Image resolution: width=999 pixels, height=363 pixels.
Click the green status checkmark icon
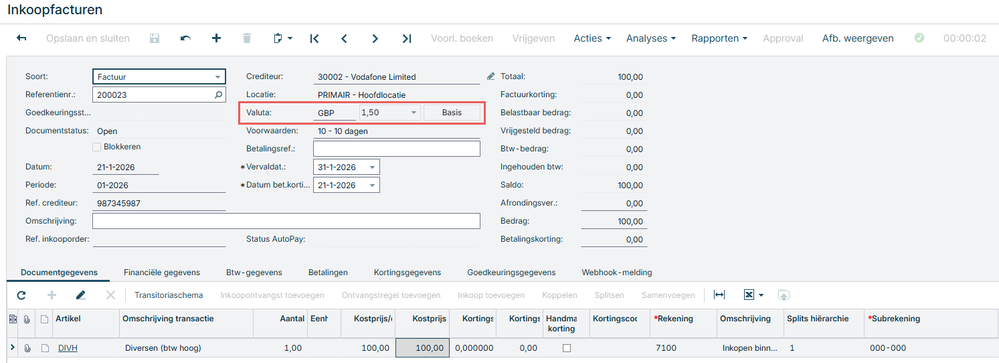[x=919, y=38]
